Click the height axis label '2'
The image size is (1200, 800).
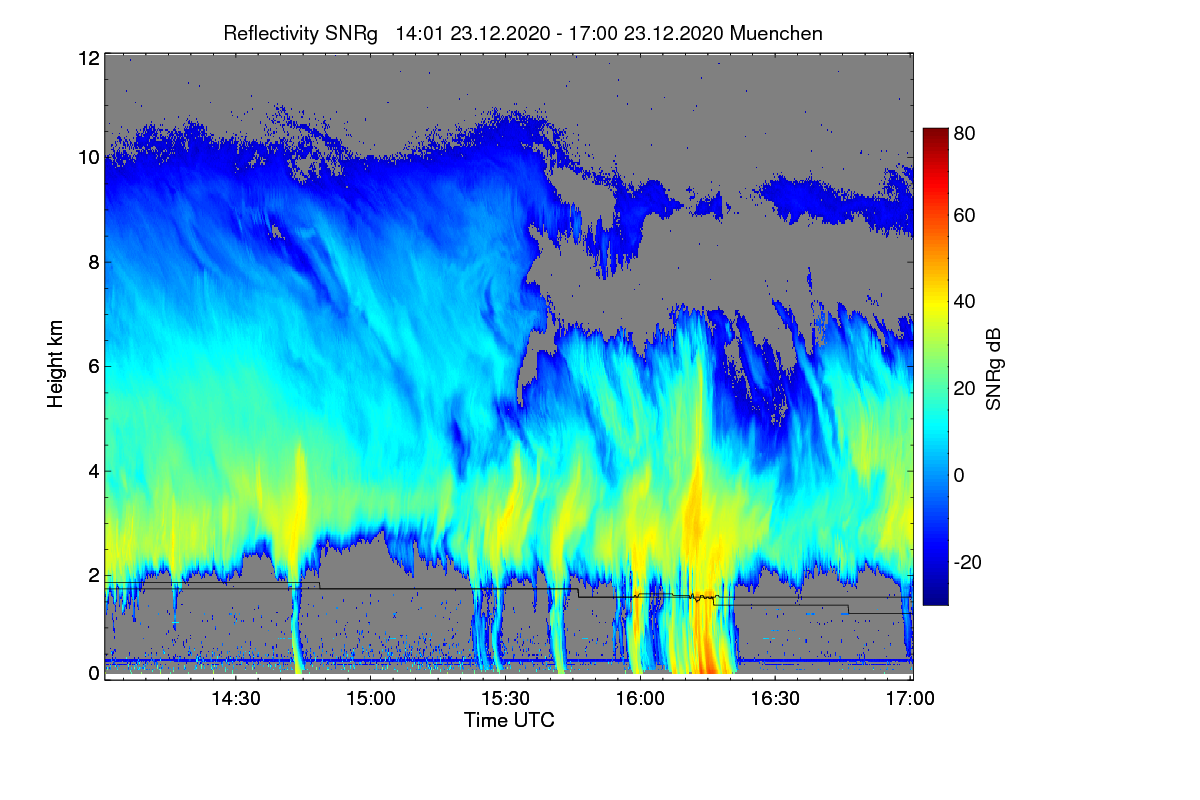coord(94,575)
